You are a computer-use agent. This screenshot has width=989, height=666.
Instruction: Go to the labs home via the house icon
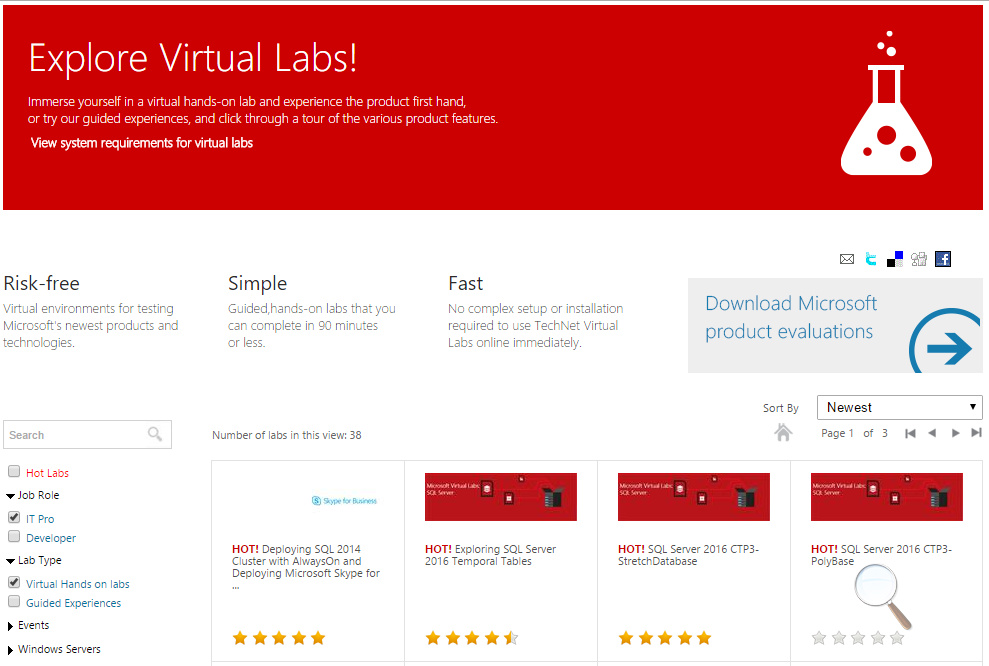[x=783, y=433]
